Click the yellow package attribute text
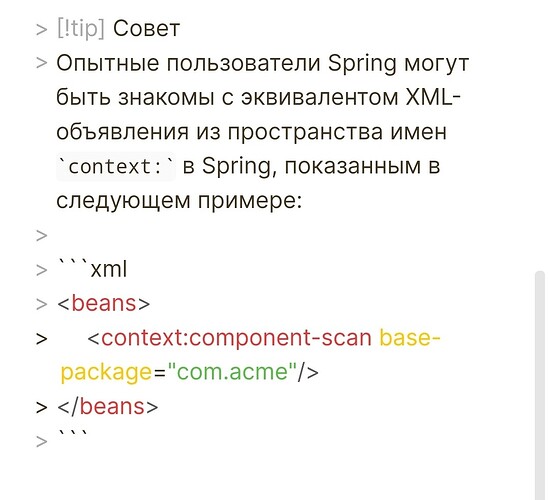The height and width of the screenshot is (500, 549). point(106,372)
